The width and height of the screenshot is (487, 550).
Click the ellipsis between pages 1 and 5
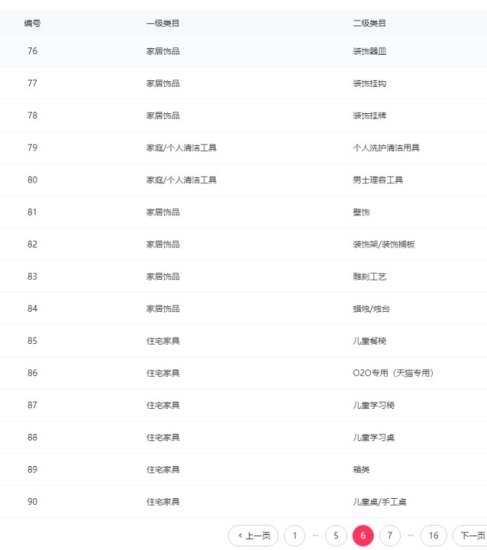coord(315,535)
